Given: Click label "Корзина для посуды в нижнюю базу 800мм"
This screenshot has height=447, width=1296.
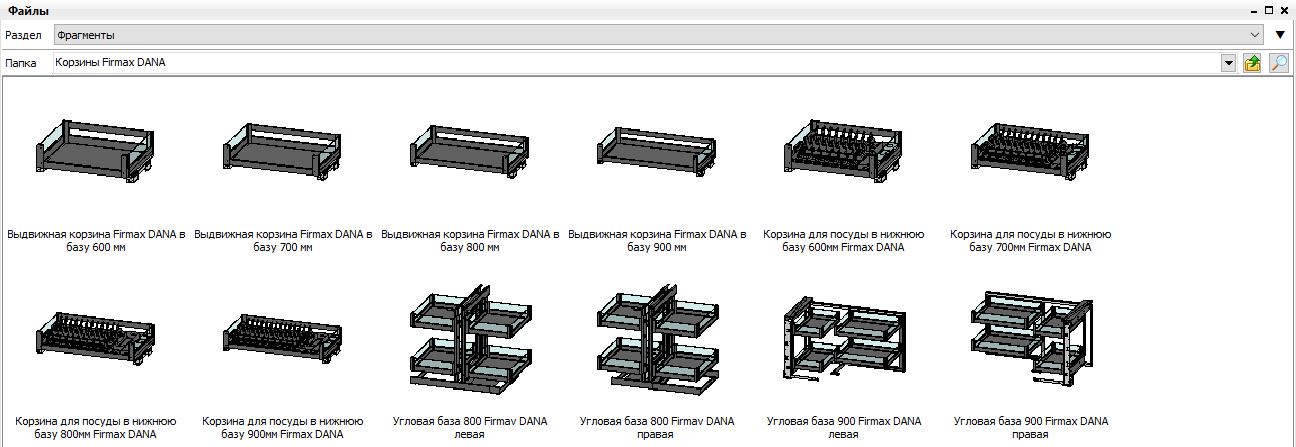Looking at the screenshot, I should pyautogui.click(x=96, y=428).
